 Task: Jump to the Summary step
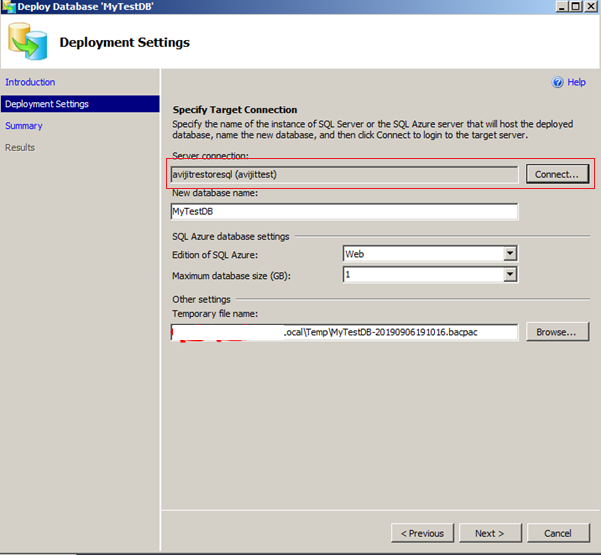[24, 126]
